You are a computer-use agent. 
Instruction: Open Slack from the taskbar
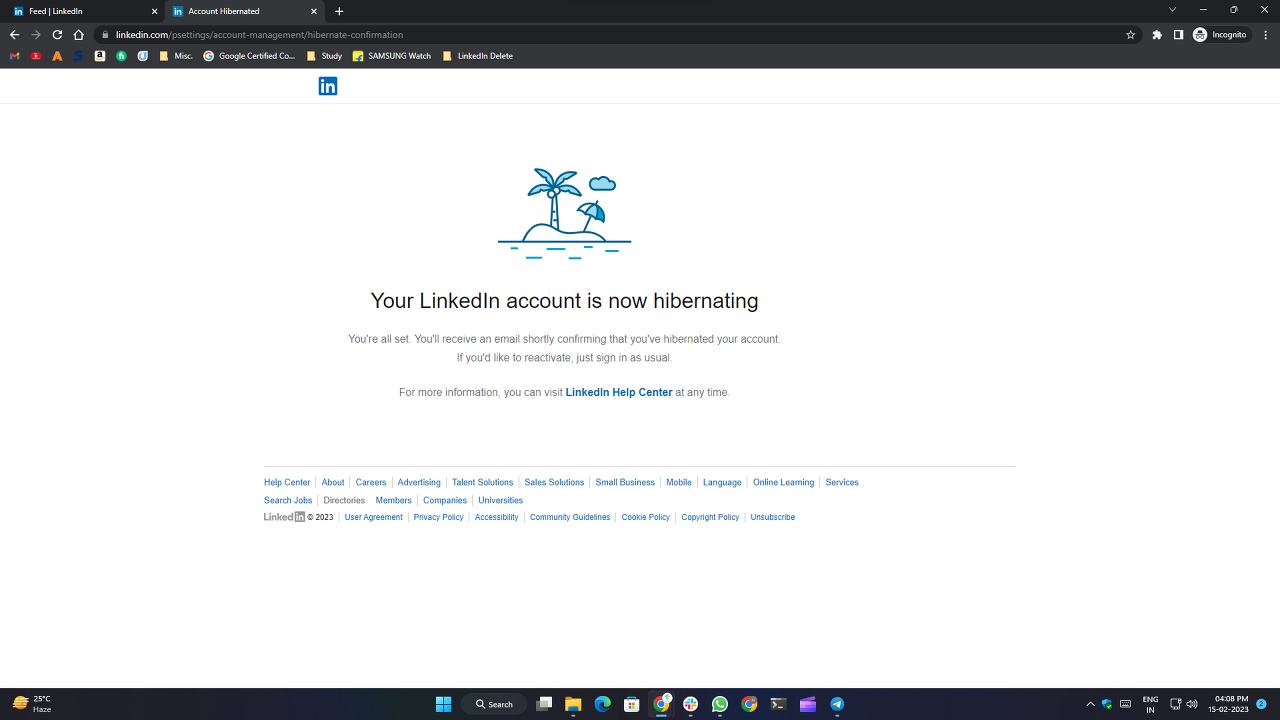coord(690,704)
